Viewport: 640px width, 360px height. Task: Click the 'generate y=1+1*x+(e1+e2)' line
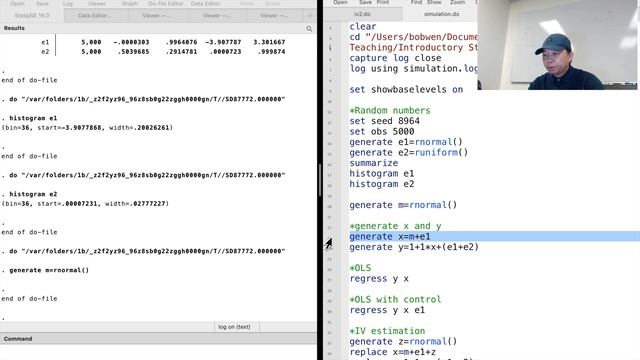(414, 247)
